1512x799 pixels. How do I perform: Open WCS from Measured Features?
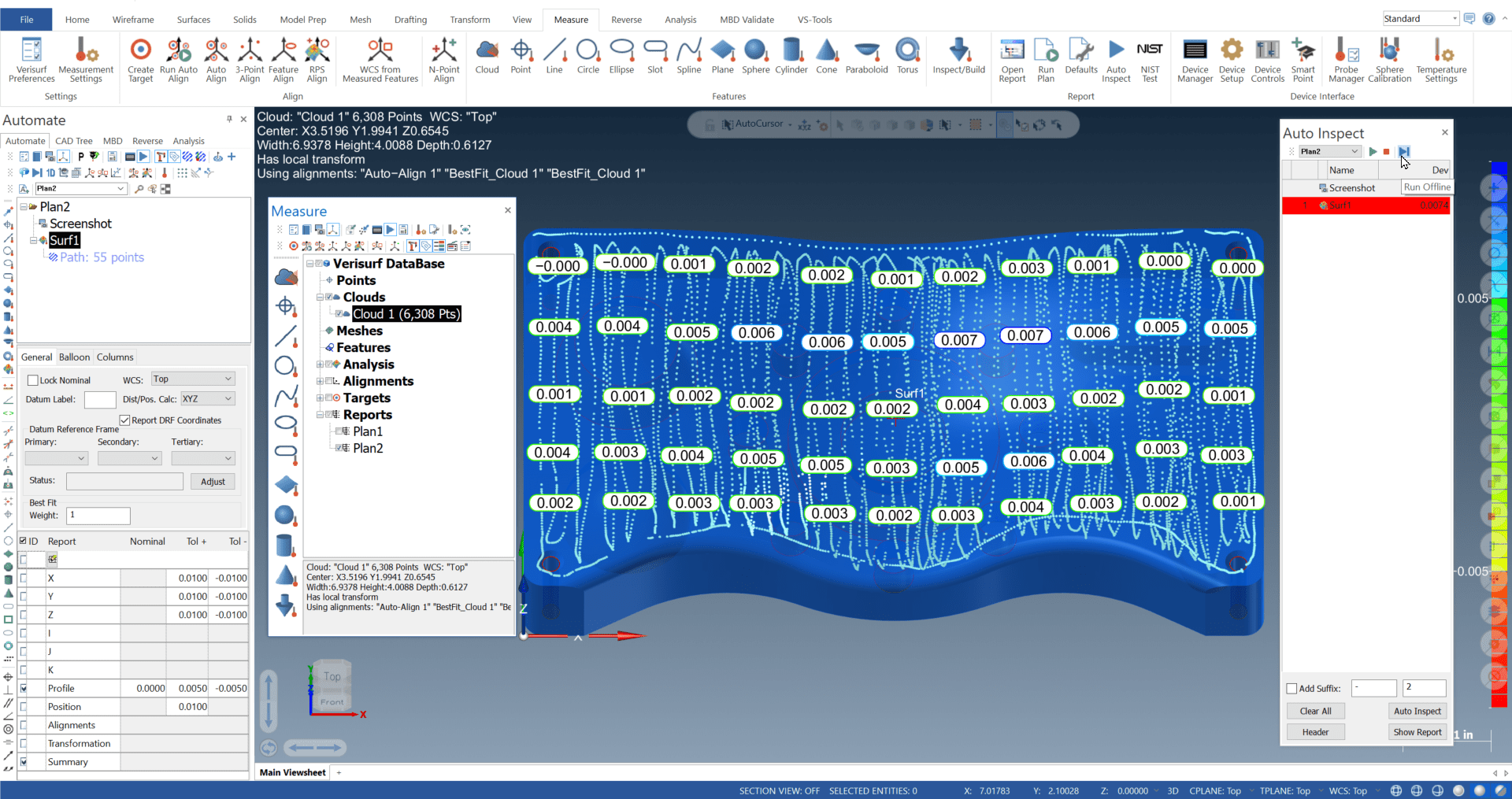point(380,60)
